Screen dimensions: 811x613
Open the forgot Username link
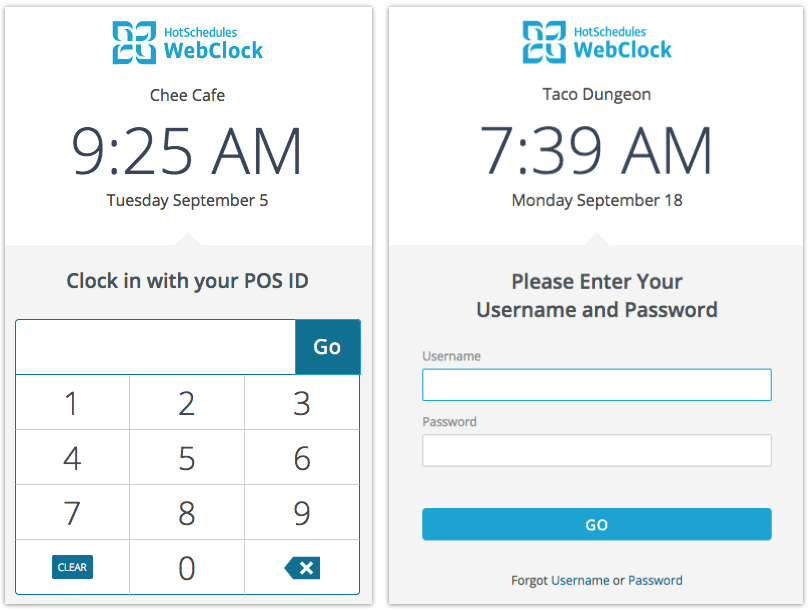click(x=580, y=580)
